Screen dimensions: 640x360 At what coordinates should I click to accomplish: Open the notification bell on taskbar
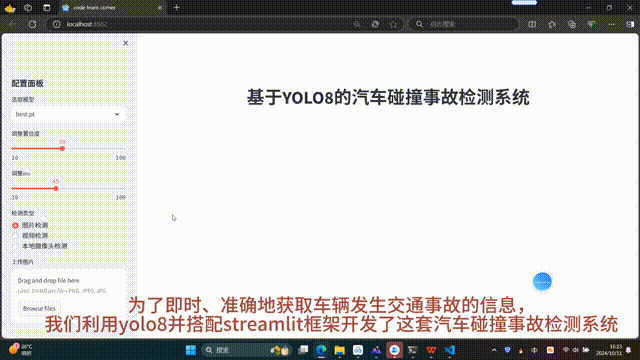629,350
